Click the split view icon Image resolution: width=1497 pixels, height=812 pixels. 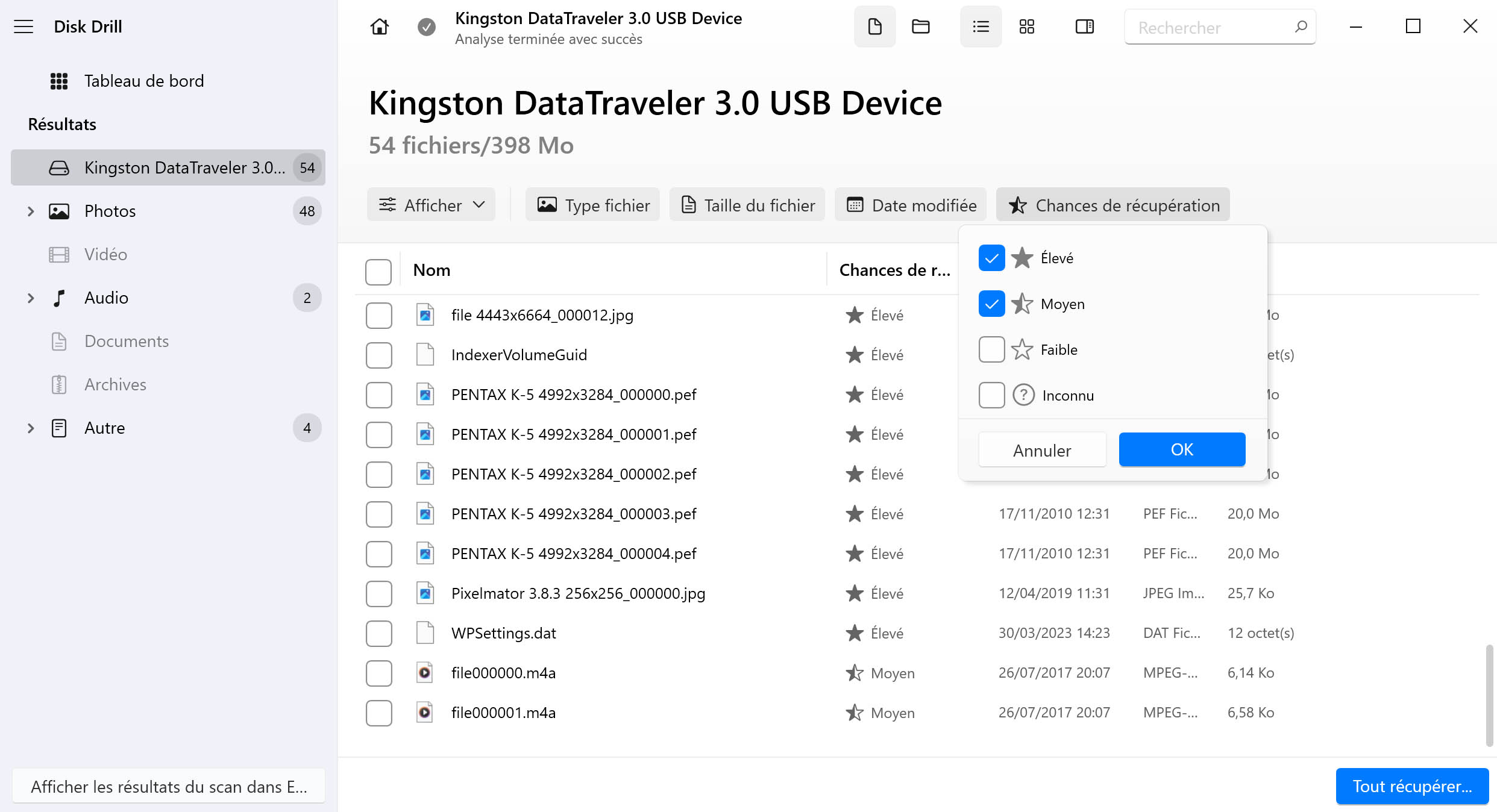[x=1083, y=27]
